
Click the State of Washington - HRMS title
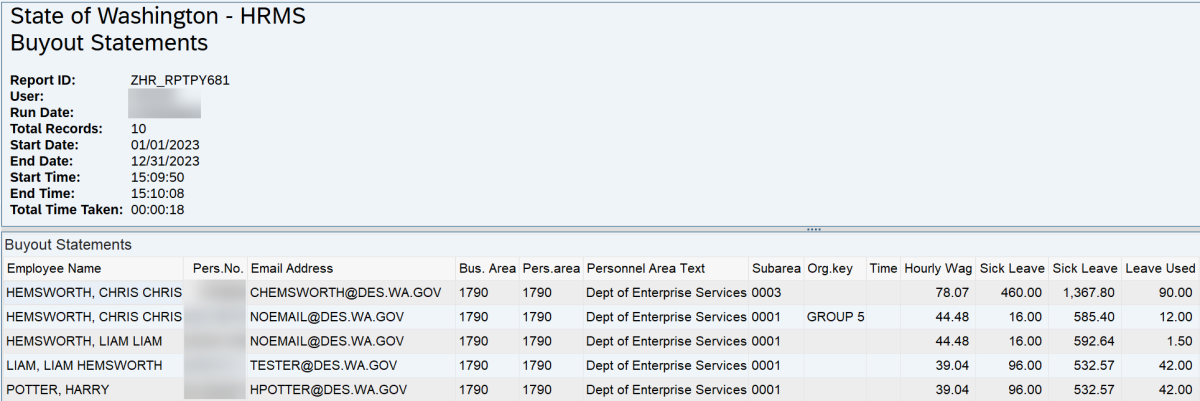158,17
